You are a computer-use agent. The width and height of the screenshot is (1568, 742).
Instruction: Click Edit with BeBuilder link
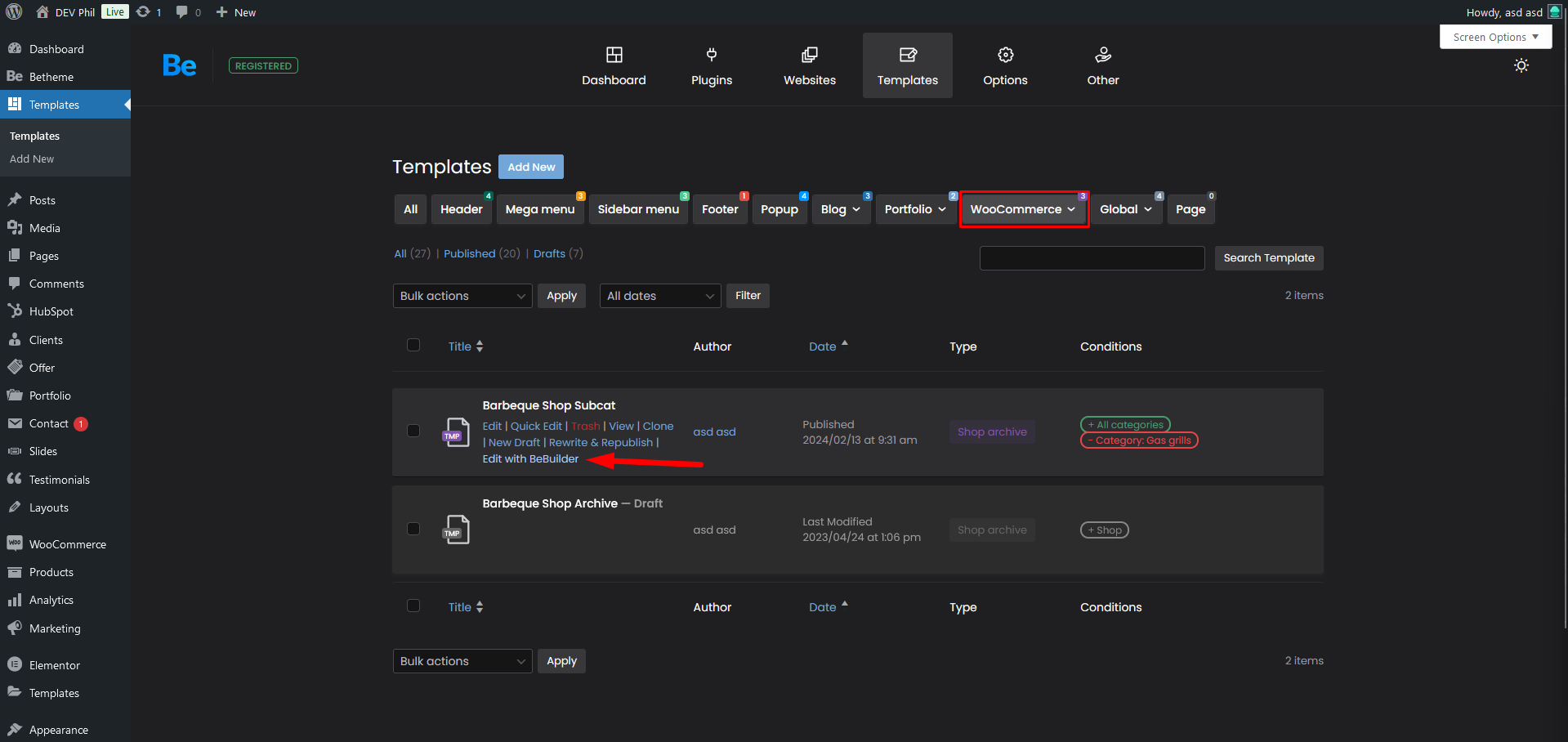[x=530, y=458]
